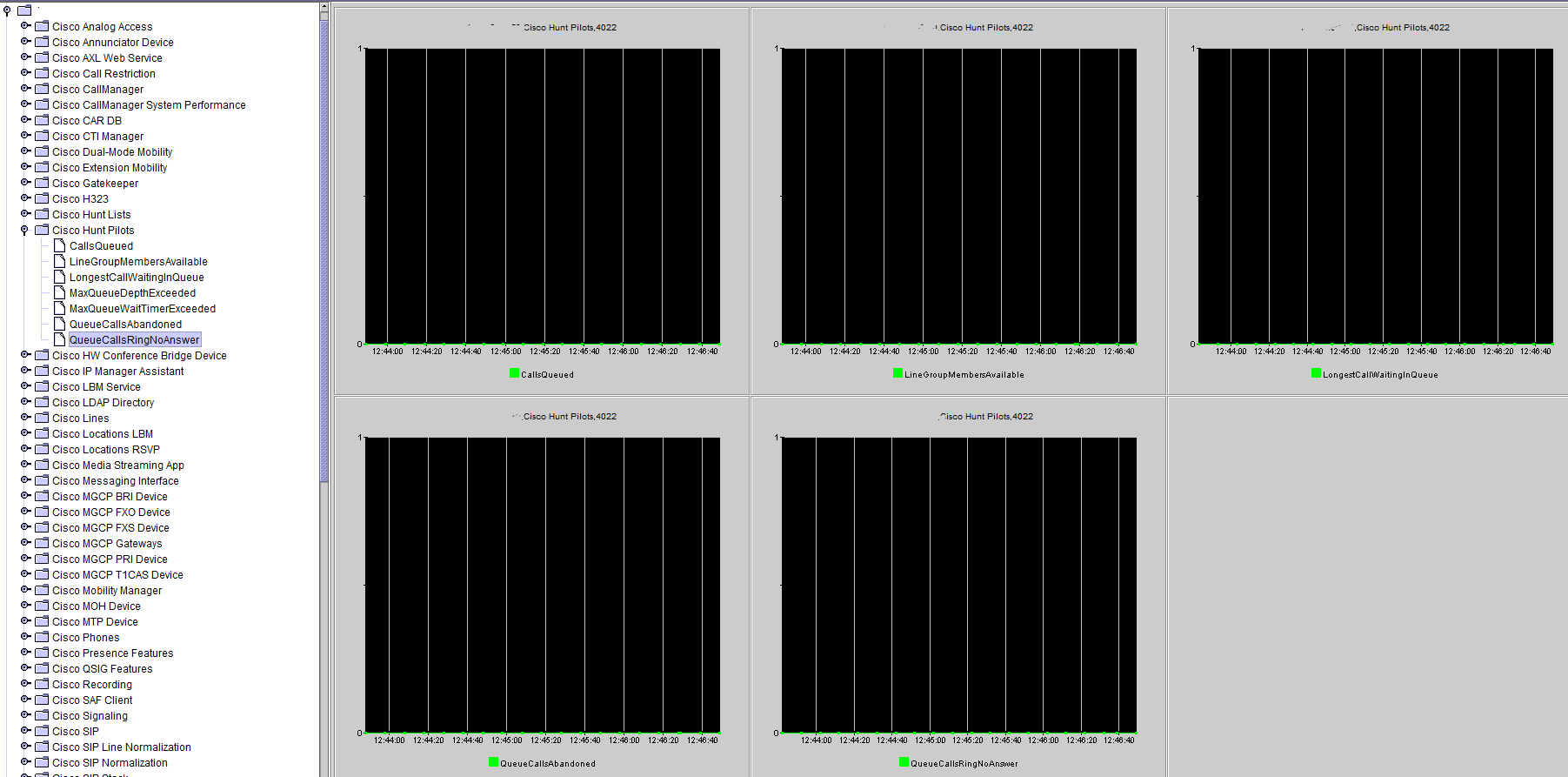Click the folder icon beside Cisco CallManager

tap(42, 89)
